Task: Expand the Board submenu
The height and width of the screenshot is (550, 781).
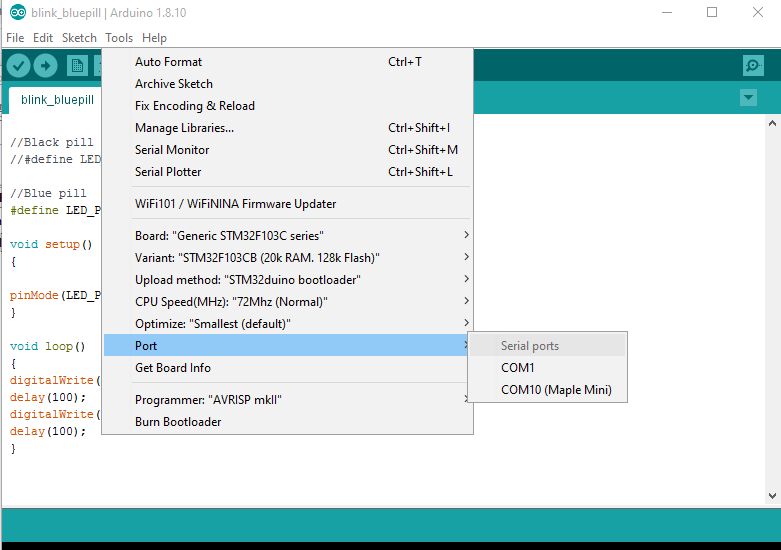Action: 288,236
